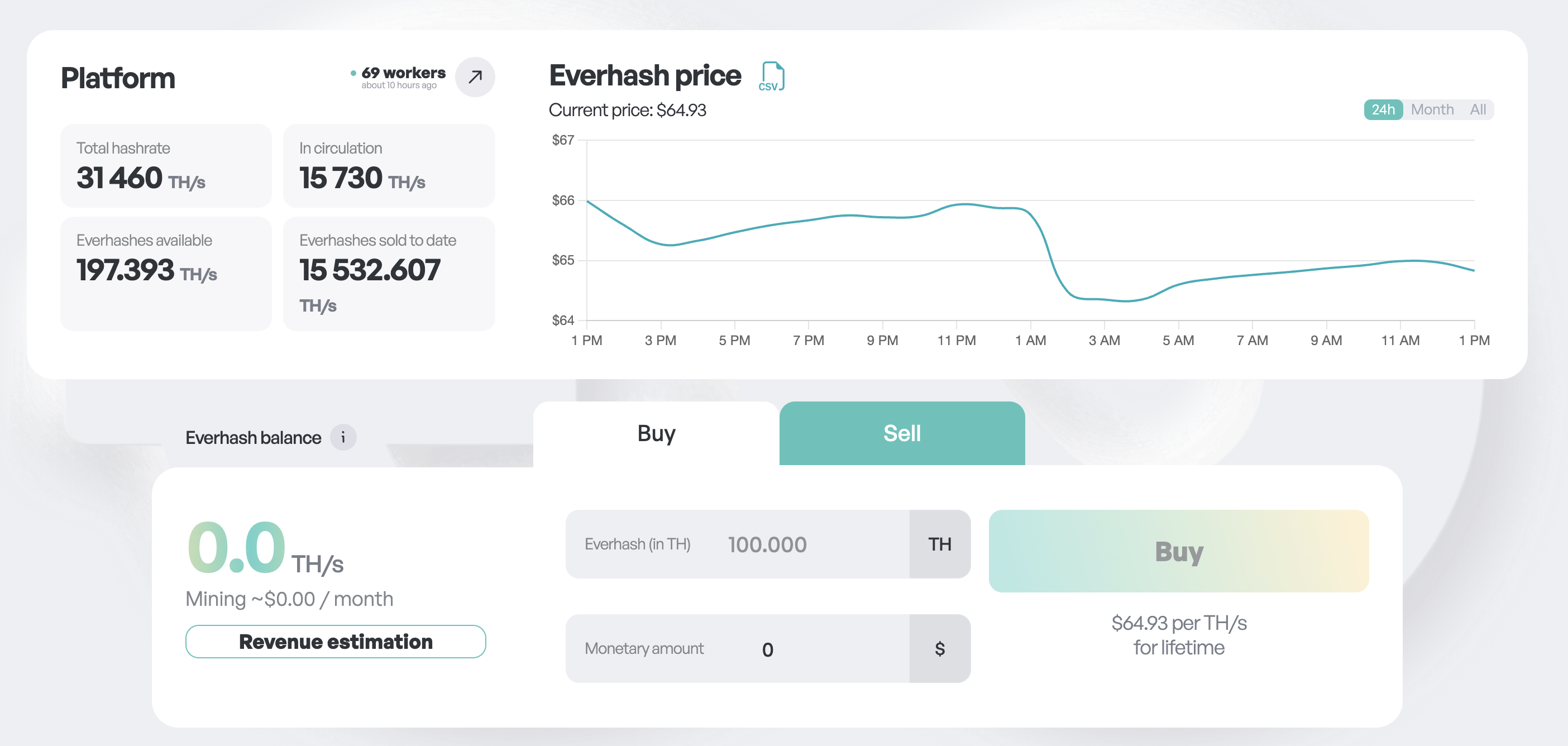
Task: Show All time price history
Action: (x=1478, y=109)
